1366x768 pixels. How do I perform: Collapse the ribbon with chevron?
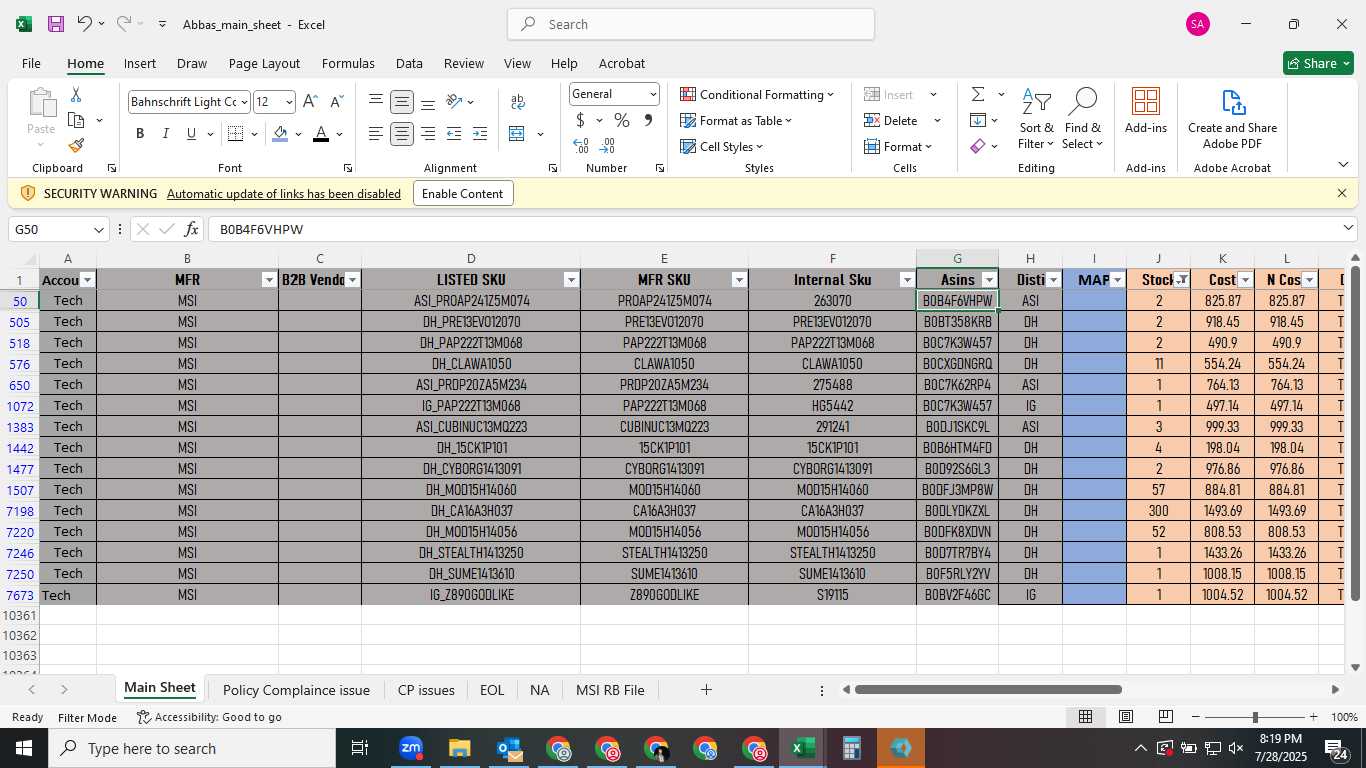[1343, 165]
